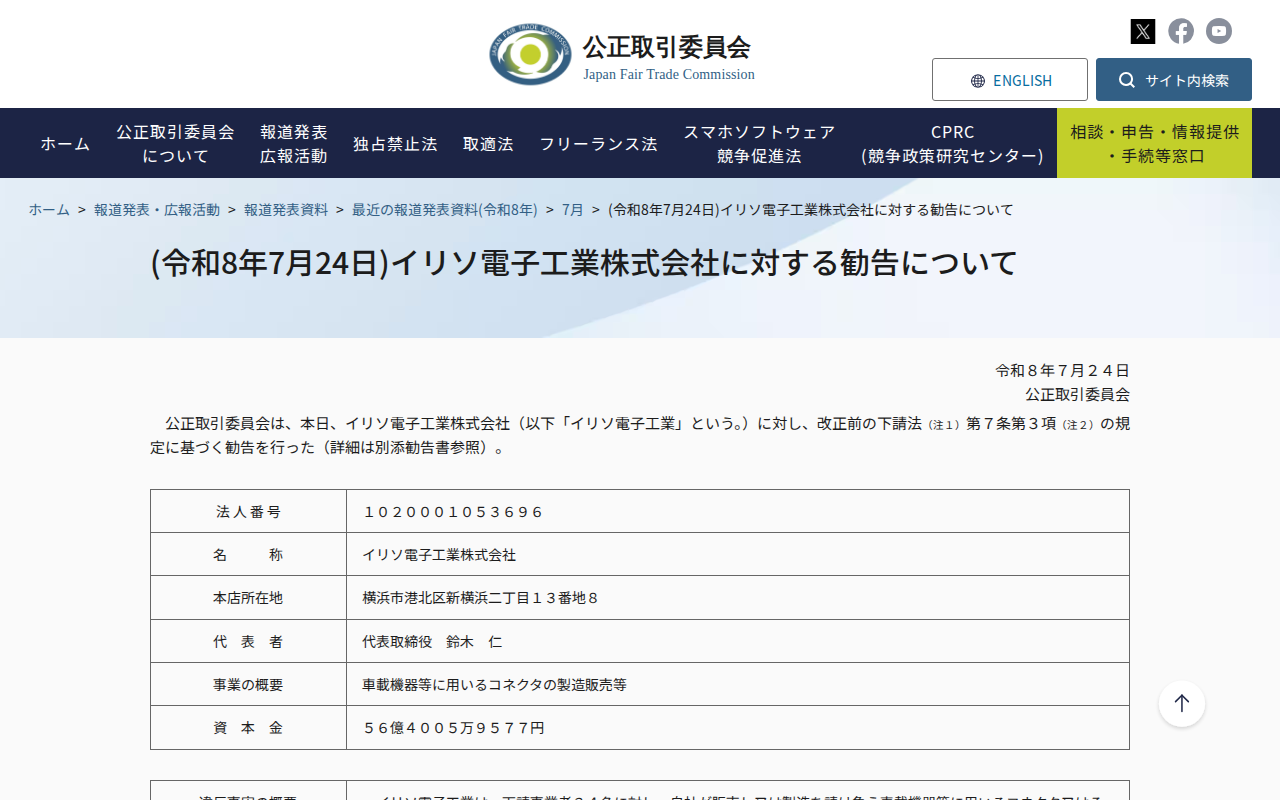Click the 報道発表・広報活動 breadcrumb link

pos(157,210)
